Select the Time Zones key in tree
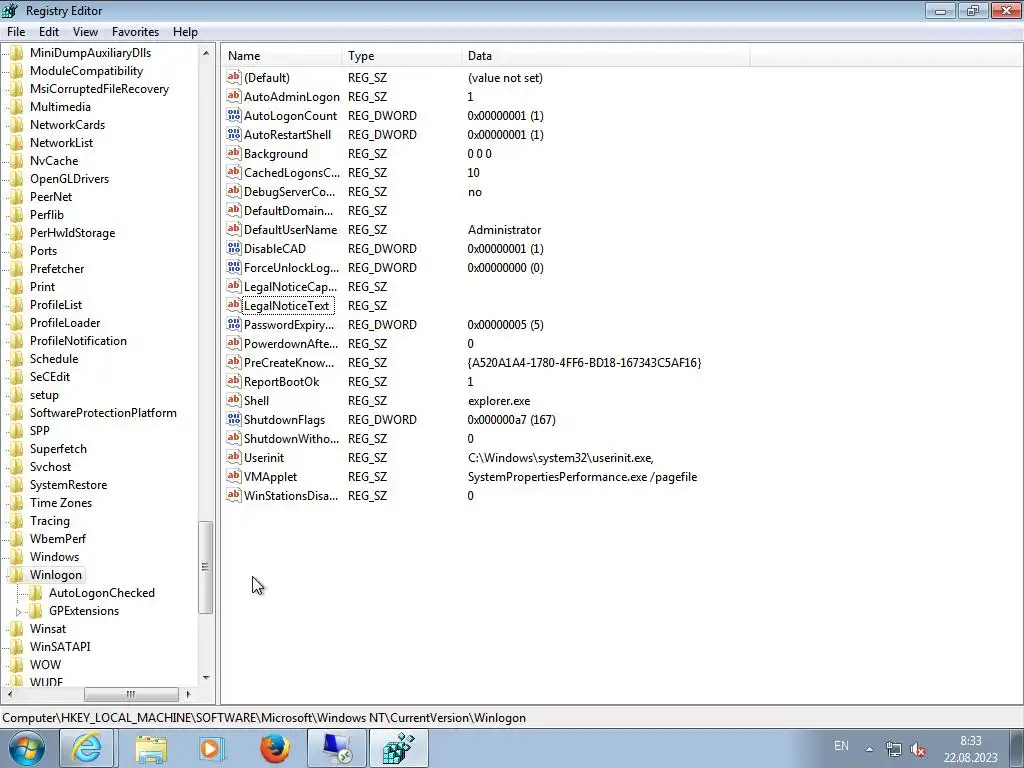1024x768 pixels. (61, 503)
